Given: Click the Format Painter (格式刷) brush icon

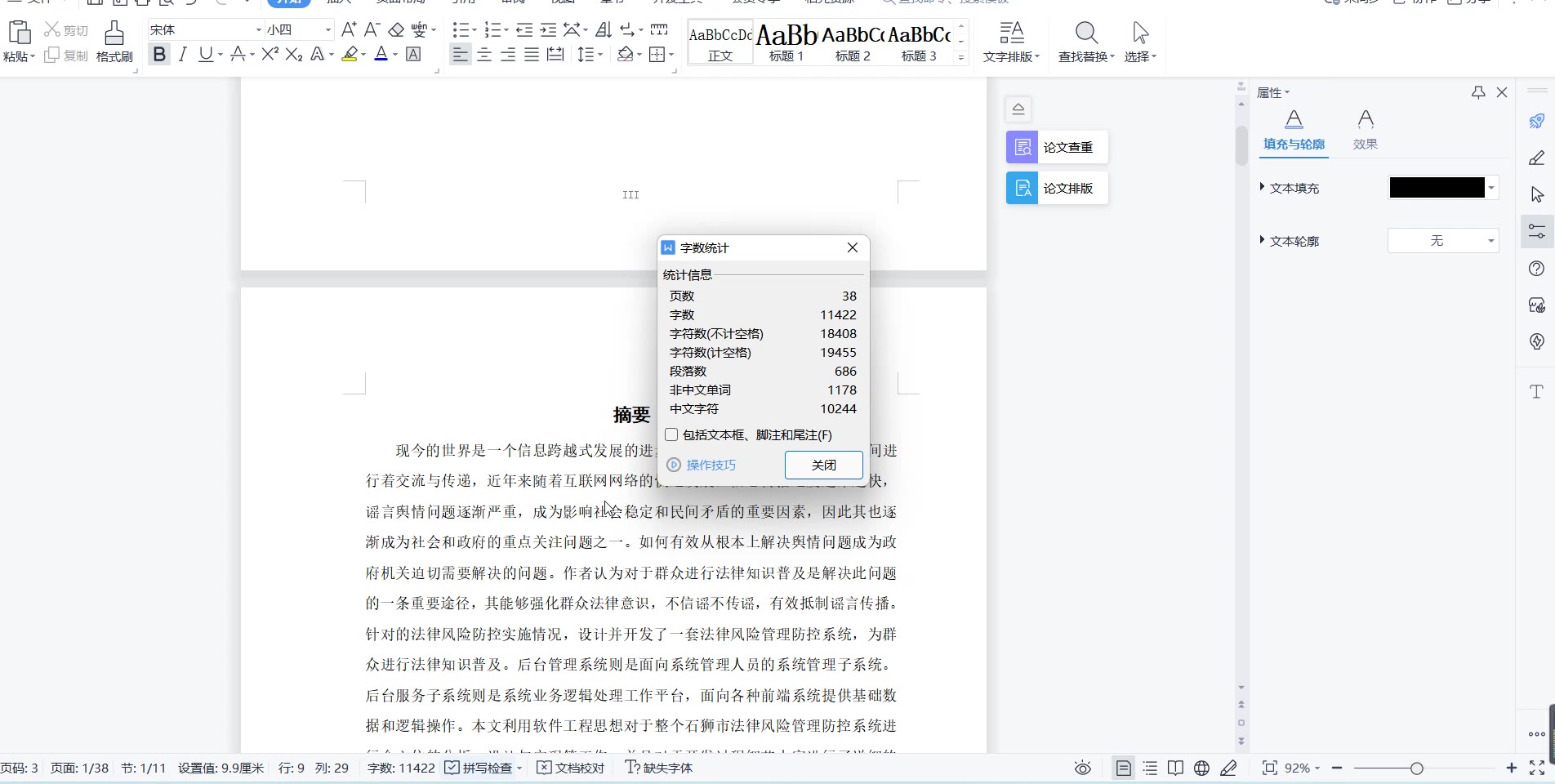Looking at the screenshot, I should (114, 33).
